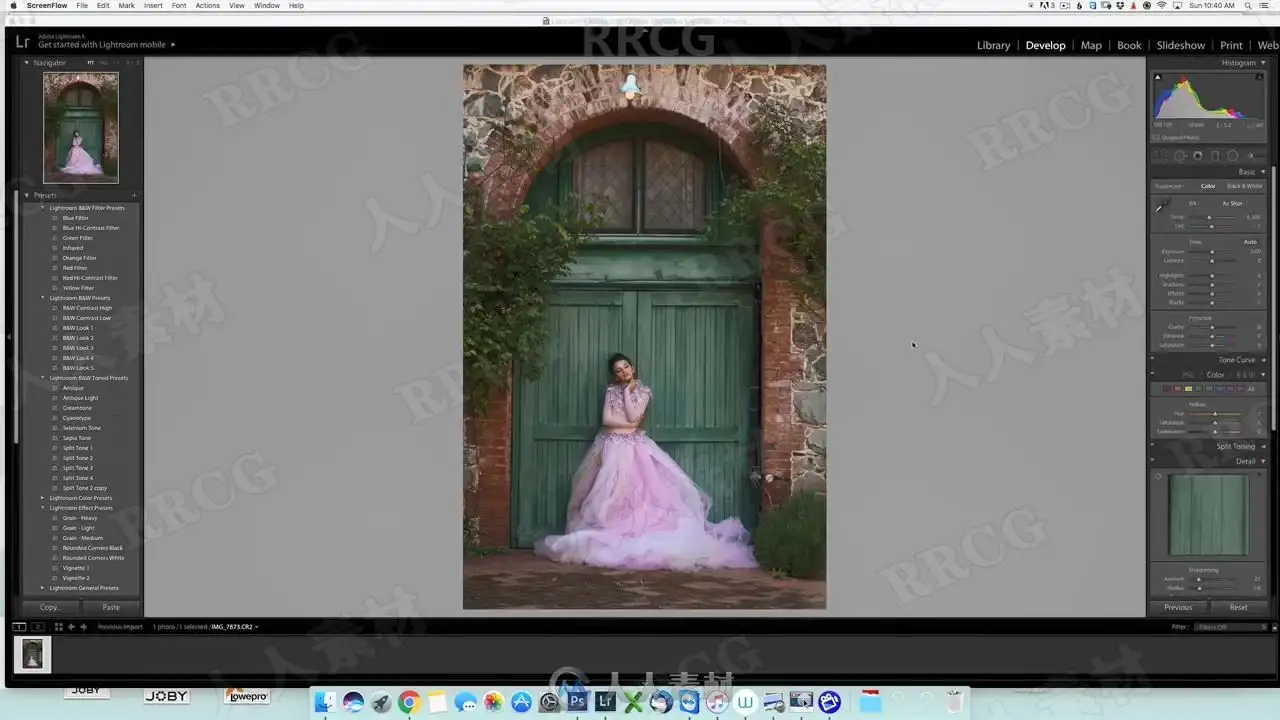Select the Graduated Filter tool
The height and width of the screenshot is (720, 1280).
click(1215, 156)
